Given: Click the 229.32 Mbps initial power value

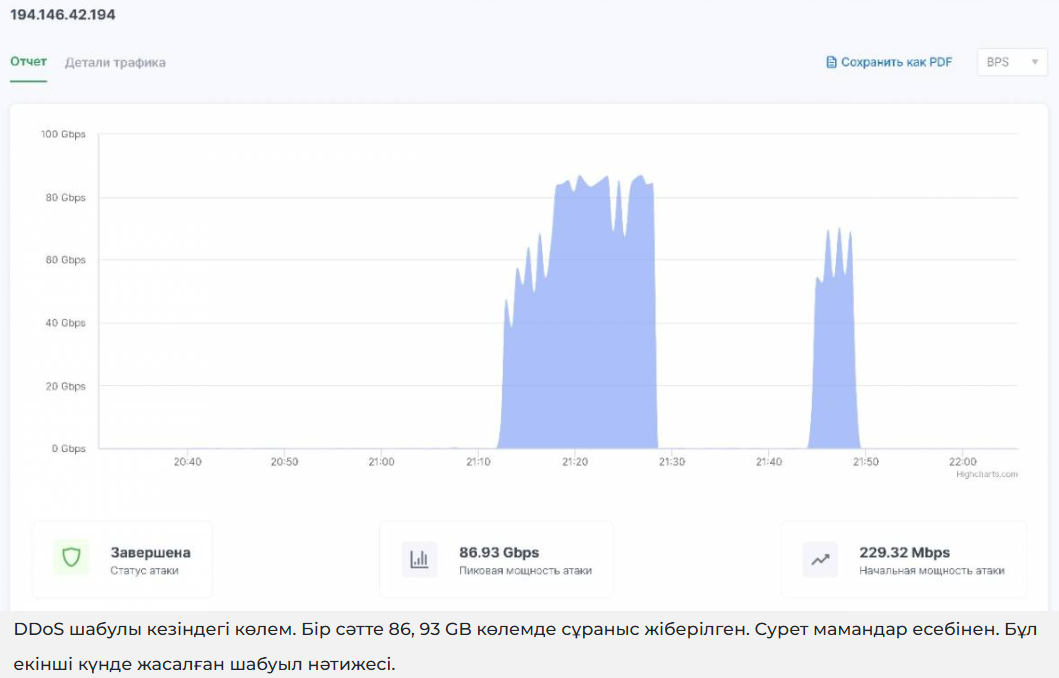Looking at the screenshot, I should [x=904, y=552].
